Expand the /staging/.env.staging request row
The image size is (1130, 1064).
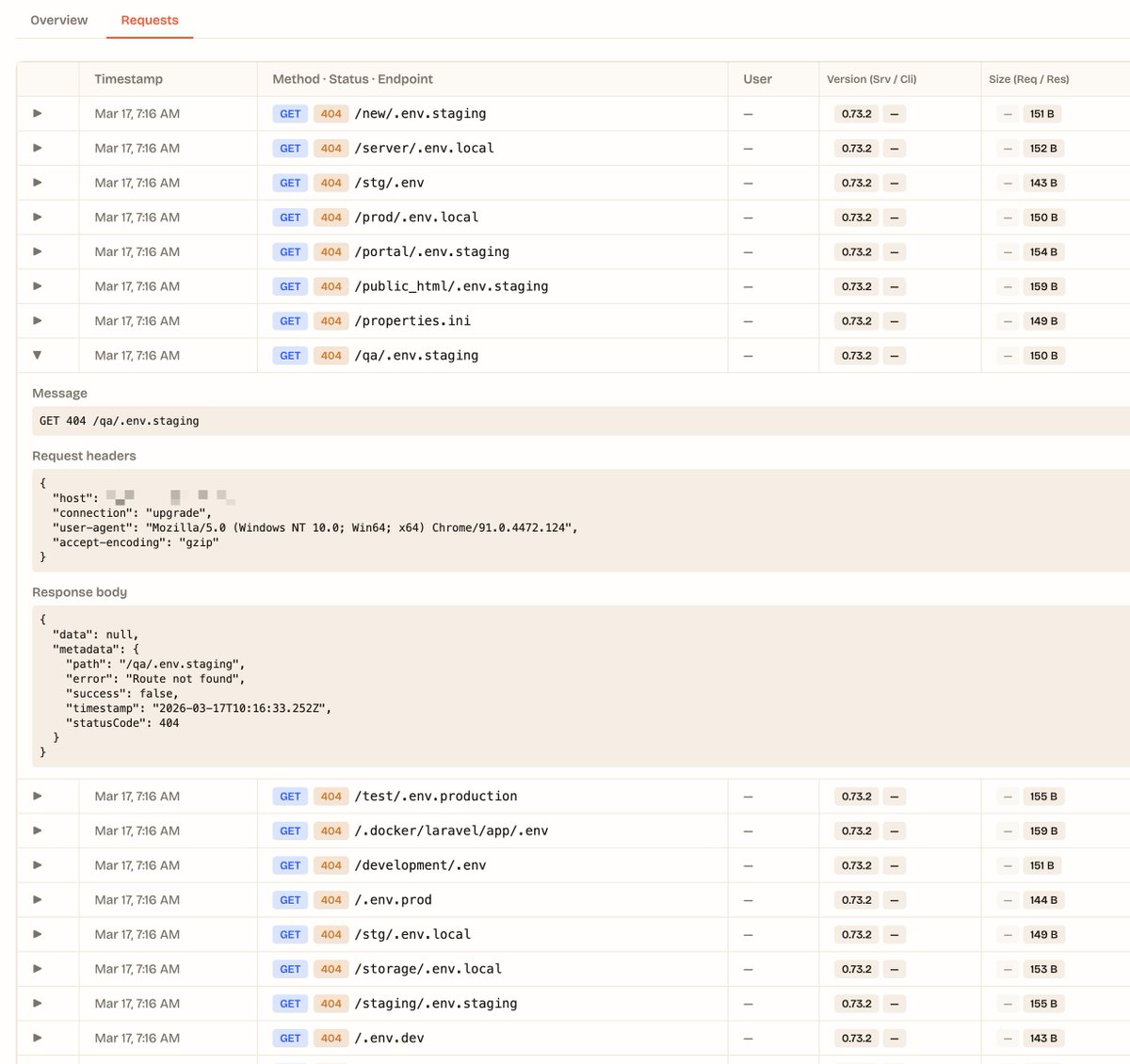(38, 1003)
